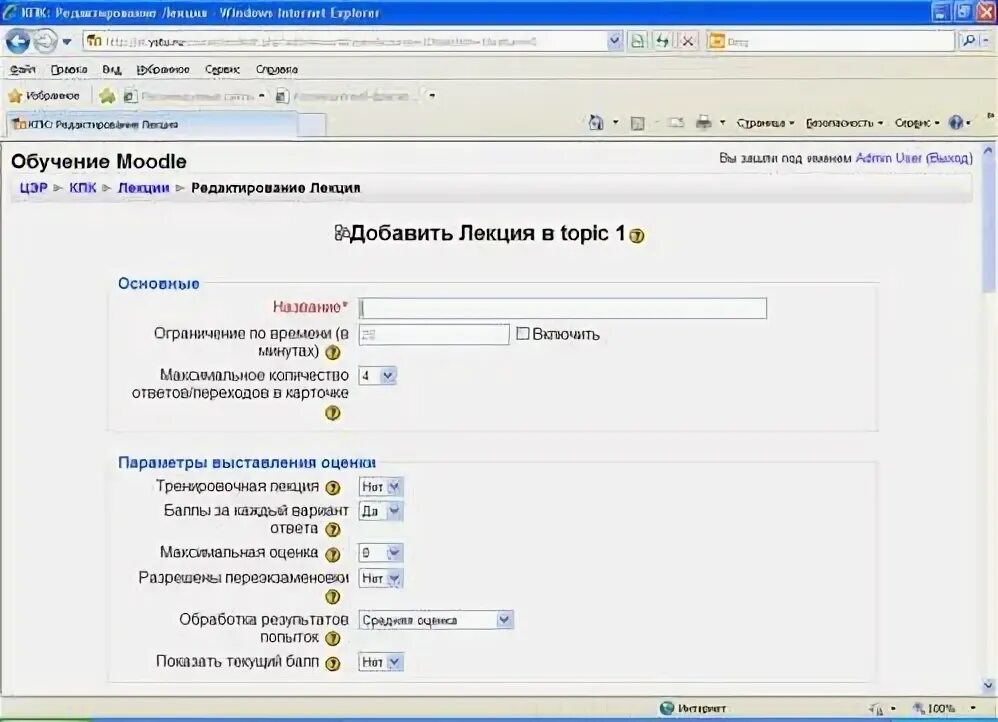This screenshot has width=998, height=722.
Task: Click the time limit minutes input field
Action: pos(434,334)
